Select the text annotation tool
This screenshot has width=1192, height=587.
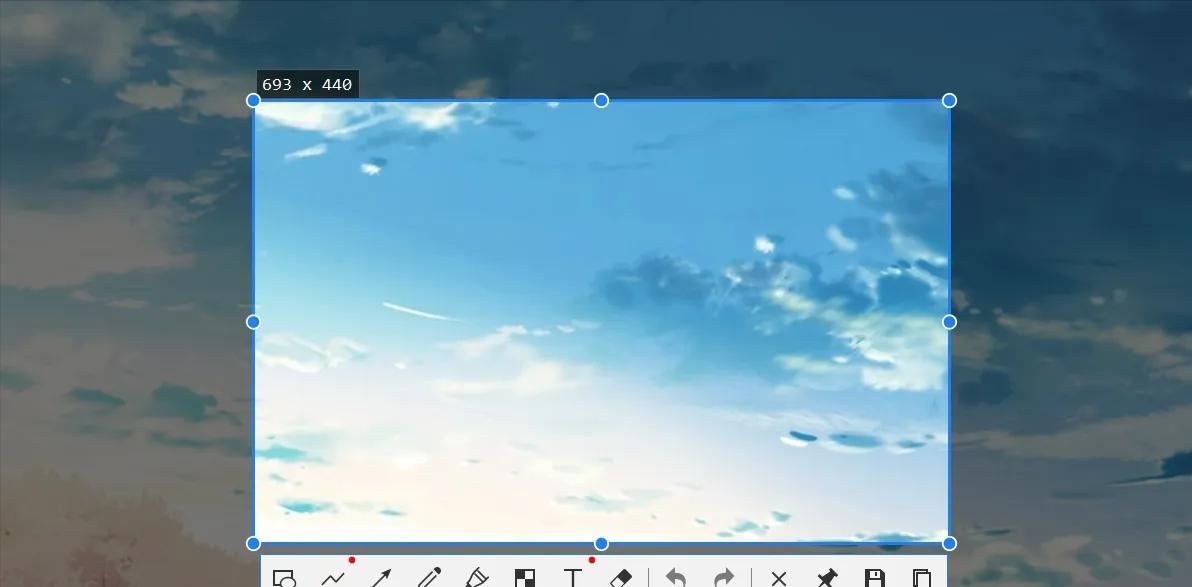click(x=573, y=577)
